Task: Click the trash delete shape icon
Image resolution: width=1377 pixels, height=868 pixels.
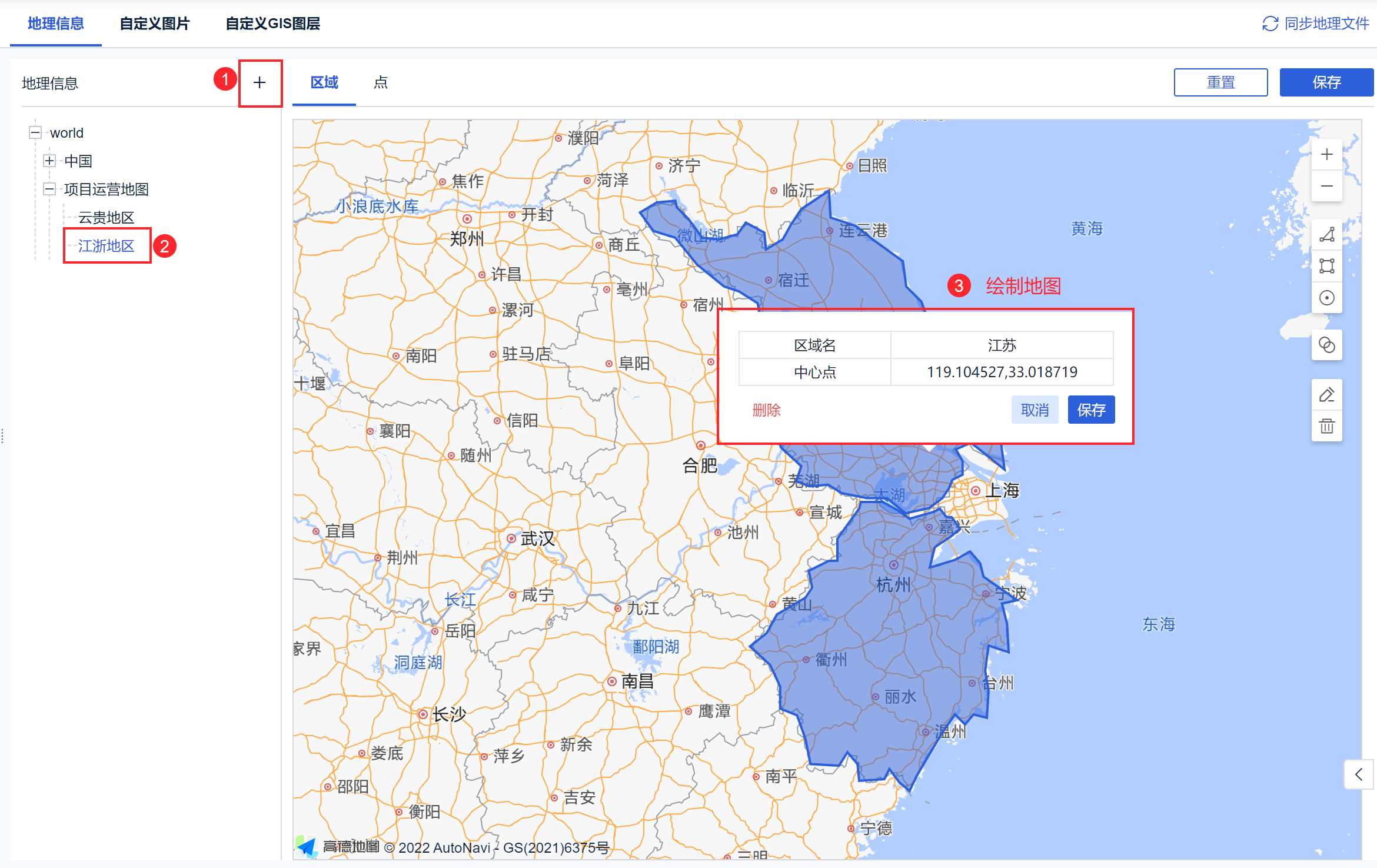Action: (1326, 426)
